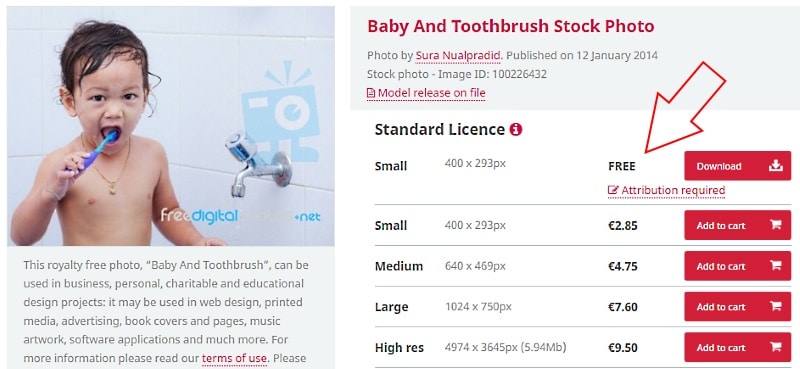
Task: Click cart icon in the €4.75 Medium row
Action: pyautogui.click(x=776, y=266)
